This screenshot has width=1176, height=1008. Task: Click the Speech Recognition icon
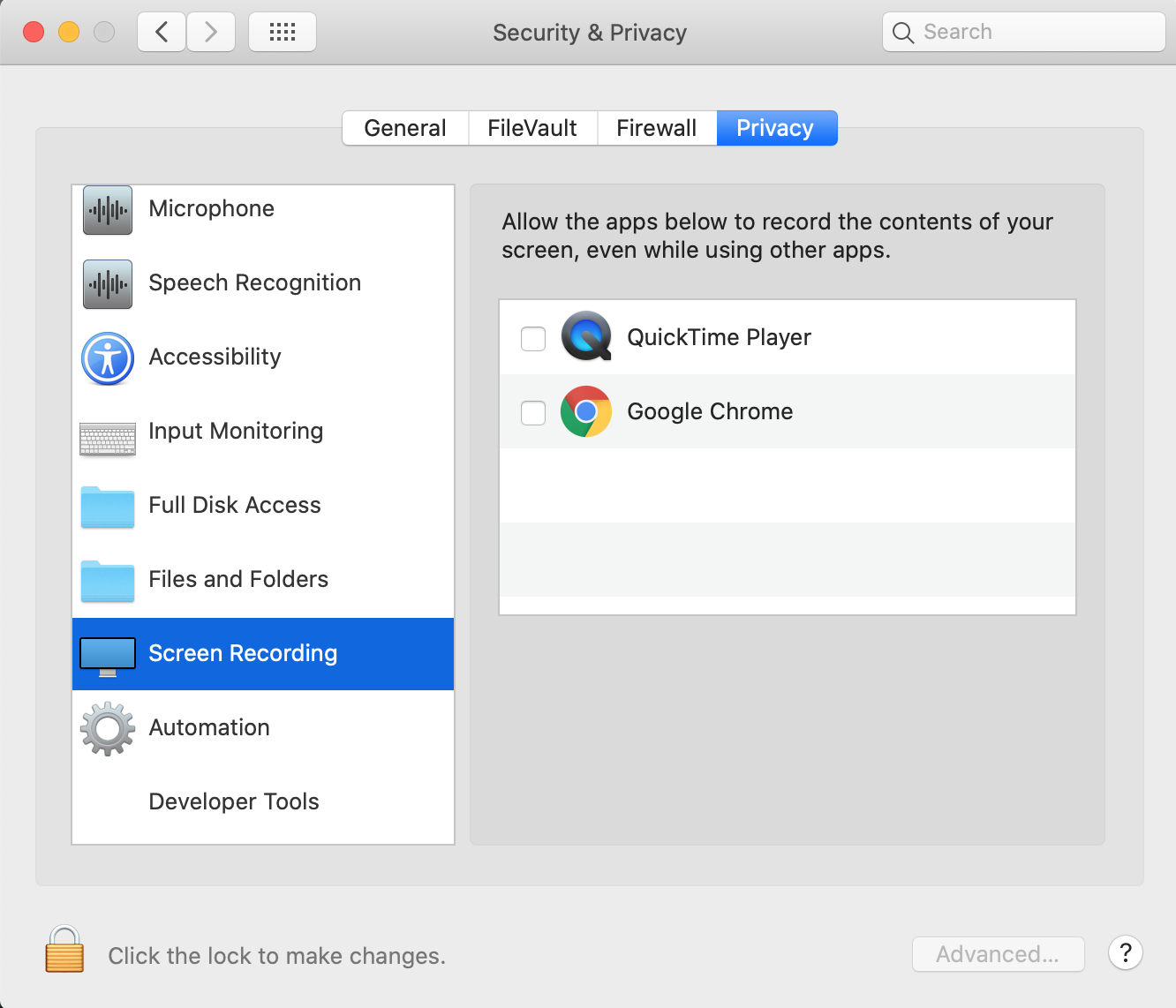(107, 284)
